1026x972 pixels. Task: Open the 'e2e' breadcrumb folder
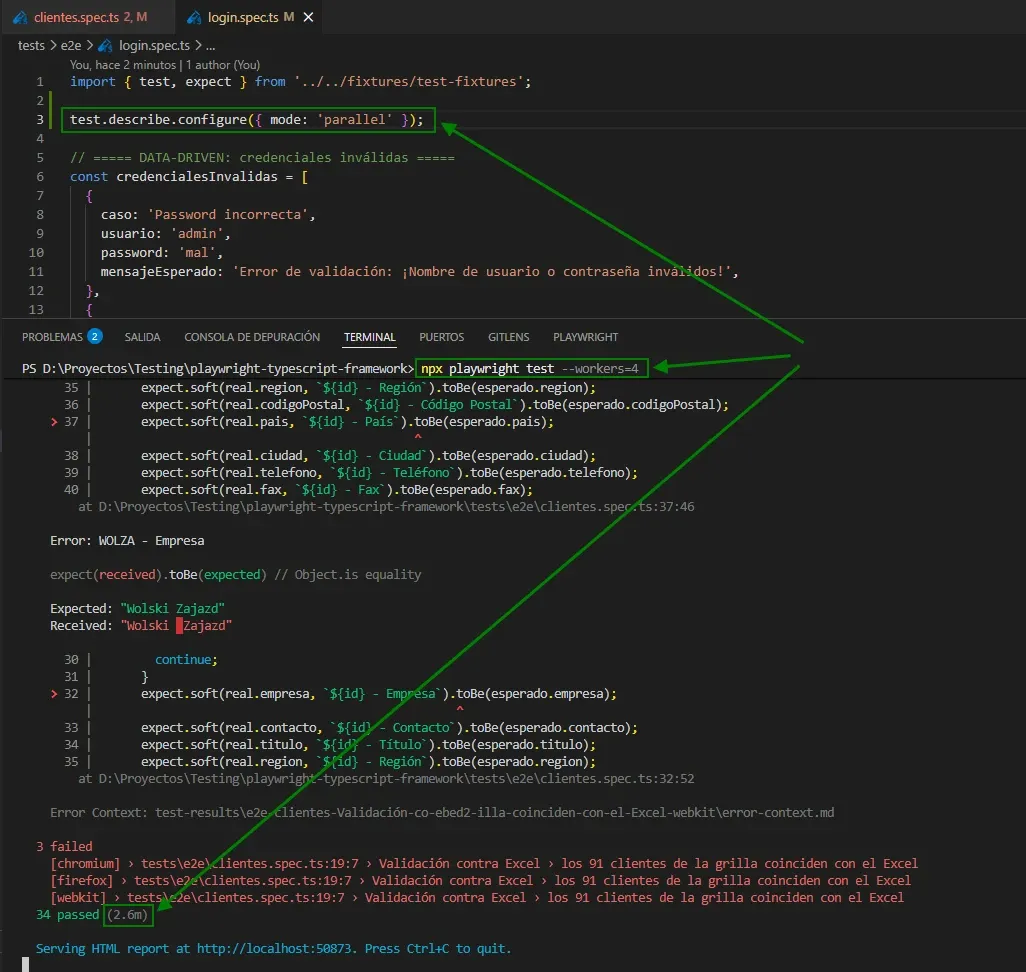pos(71,46)
